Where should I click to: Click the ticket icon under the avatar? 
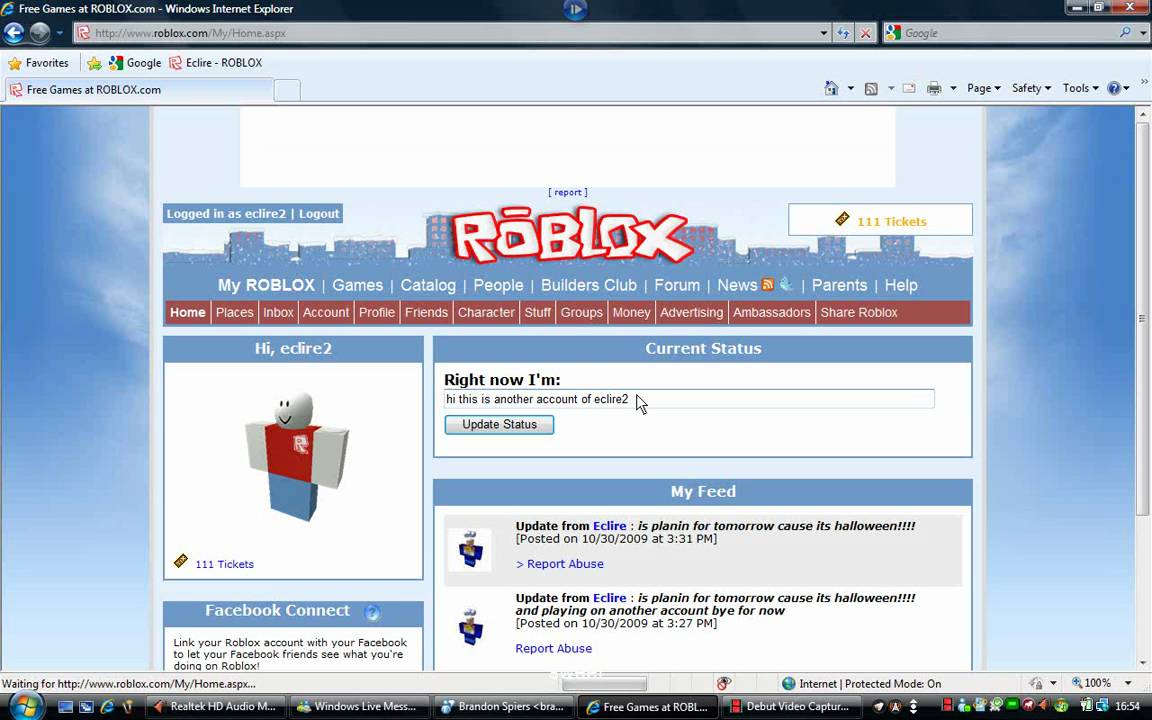tap(180, 561)
